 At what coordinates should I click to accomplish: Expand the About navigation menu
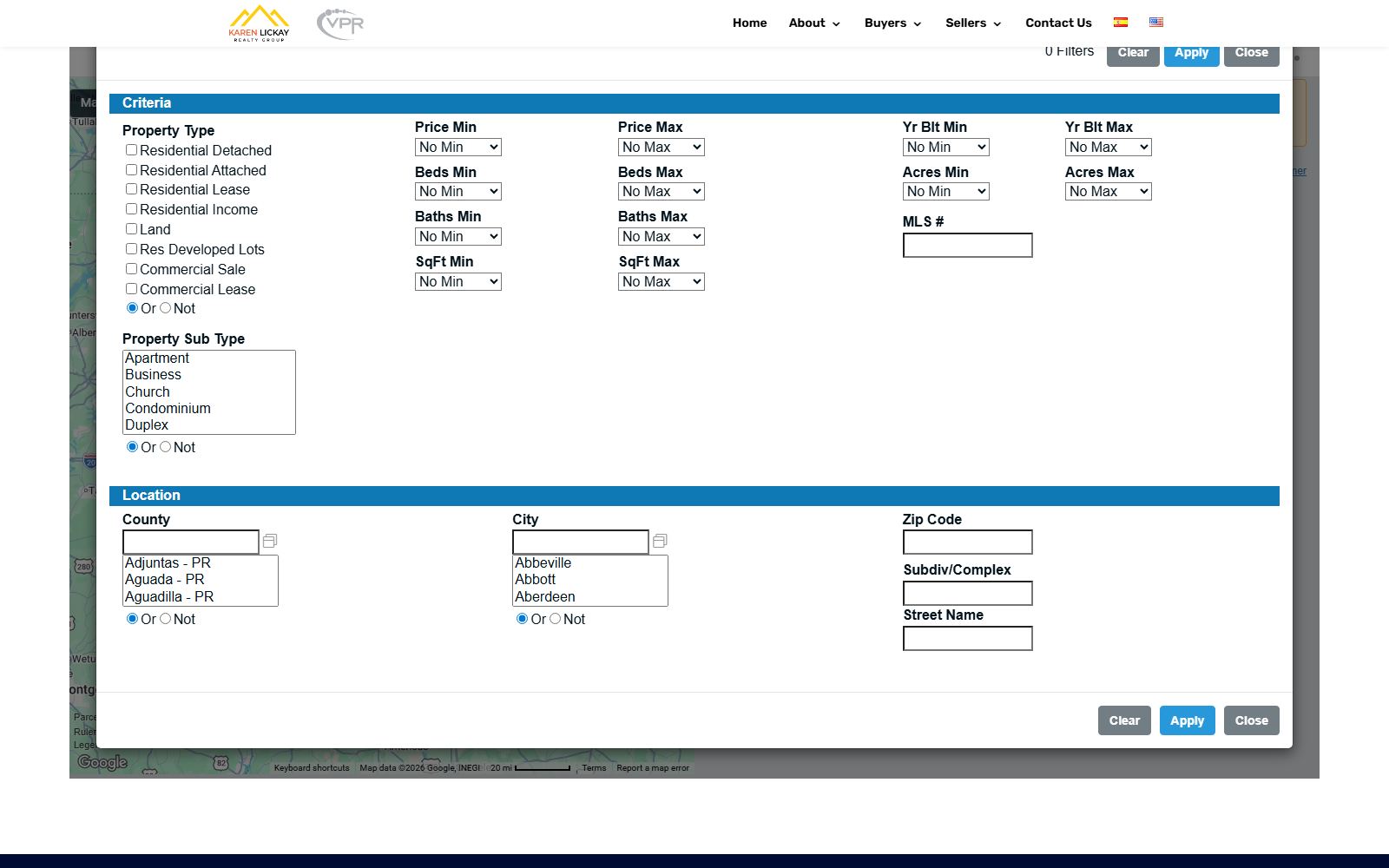click(x=814, y=23)
